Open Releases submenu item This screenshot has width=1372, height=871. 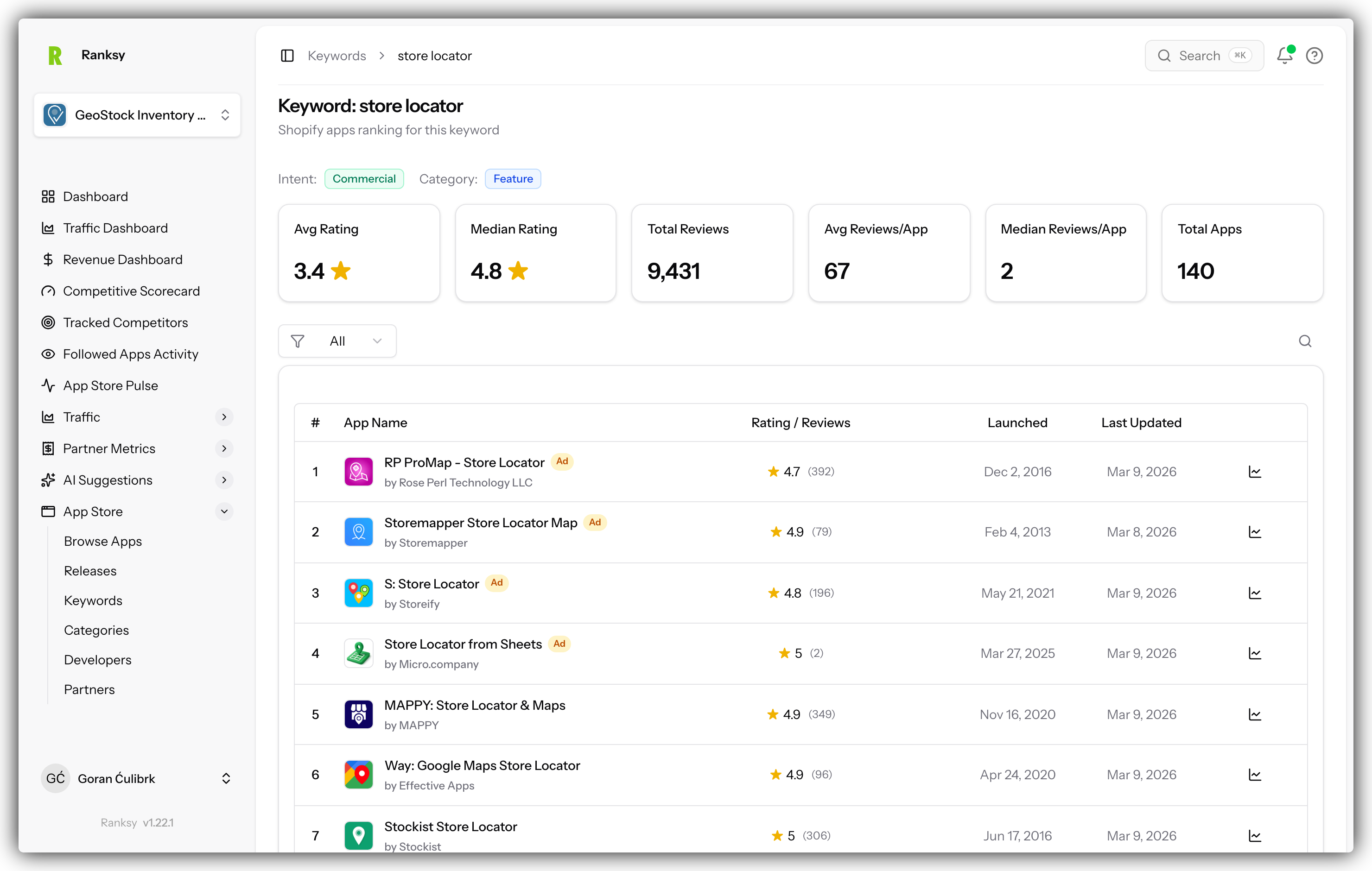tap(90, 571)
